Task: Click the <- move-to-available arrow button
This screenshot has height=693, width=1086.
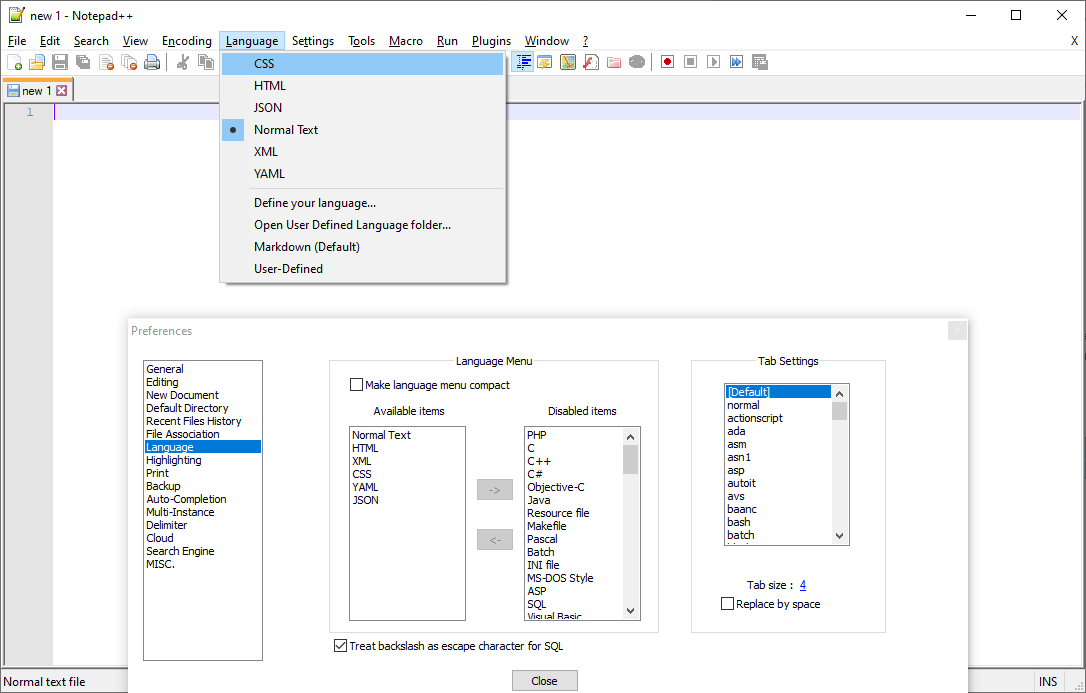Action: click(495, 539)
